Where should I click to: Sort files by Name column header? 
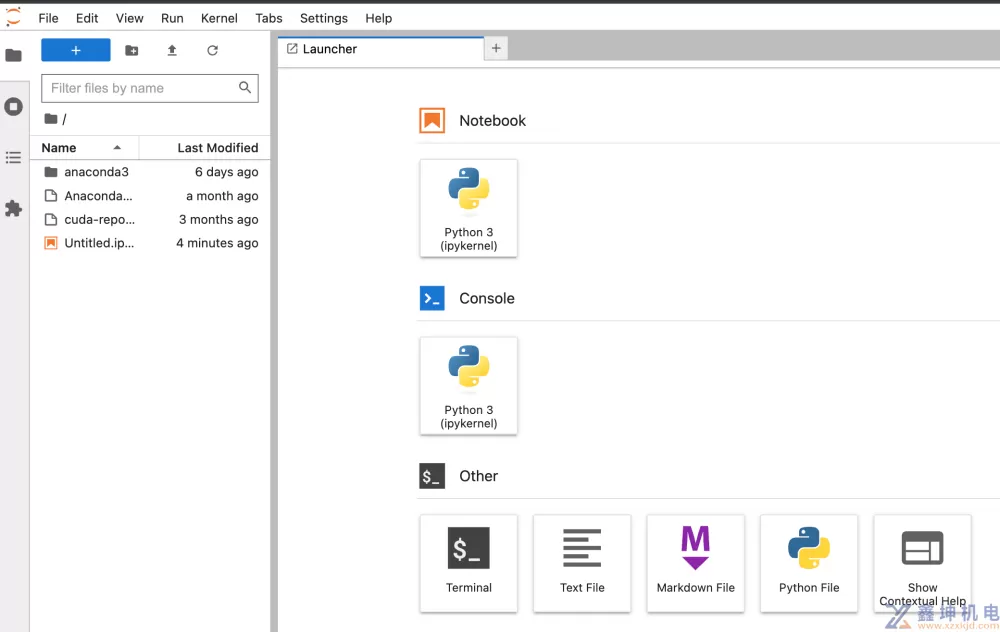[60, 148]
